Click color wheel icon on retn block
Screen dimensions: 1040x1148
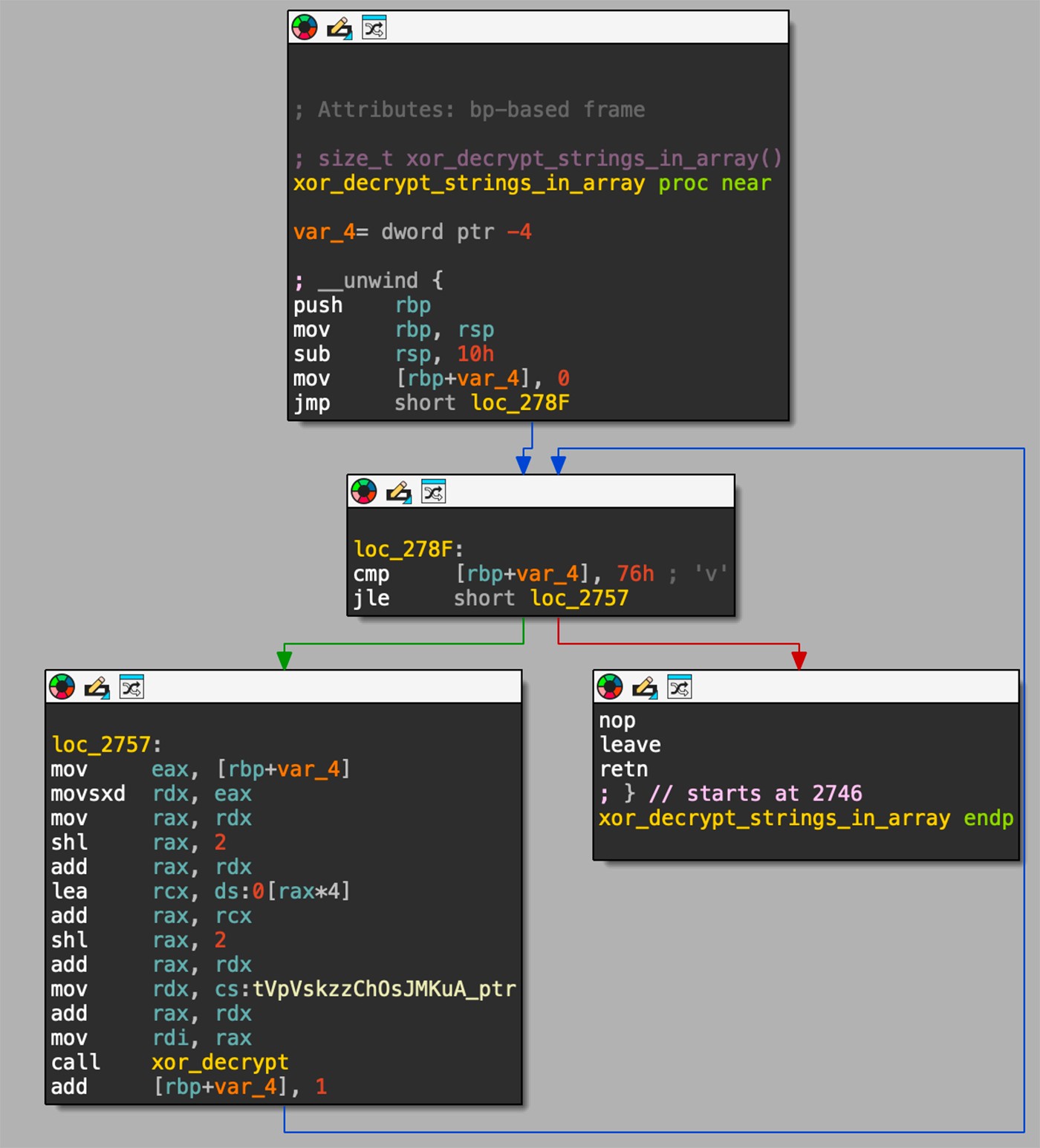tap(610, 687)
